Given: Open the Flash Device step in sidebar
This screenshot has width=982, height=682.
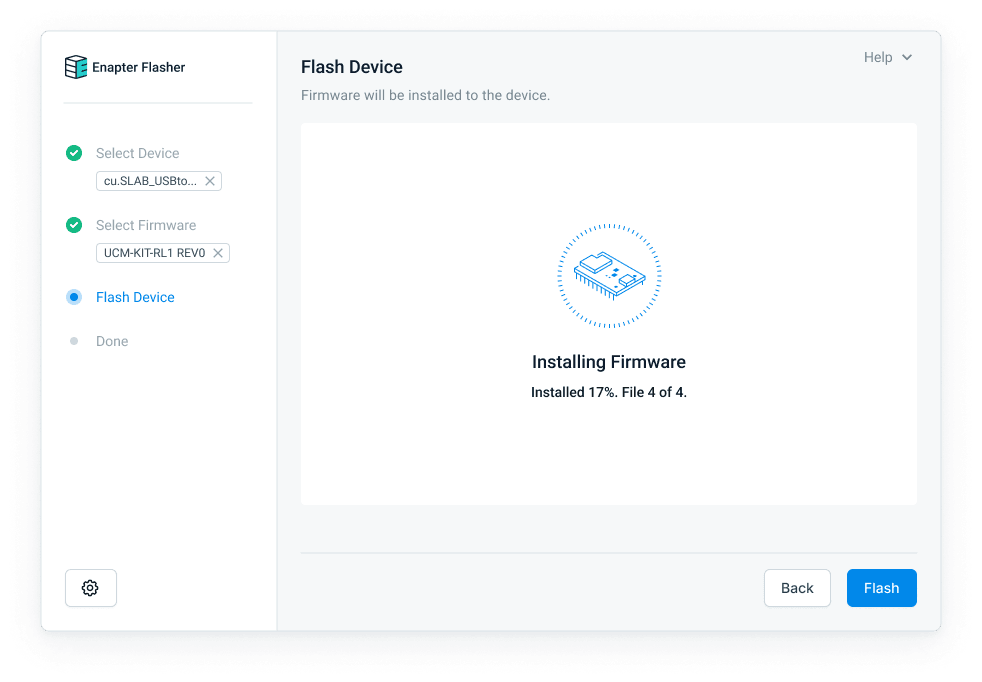Looking at the screenshot, I should 135,297.
